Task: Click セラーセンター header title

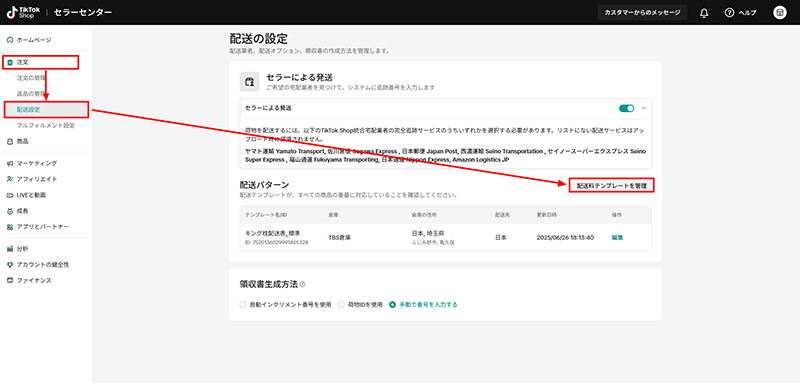Action: tap(83, 13)
